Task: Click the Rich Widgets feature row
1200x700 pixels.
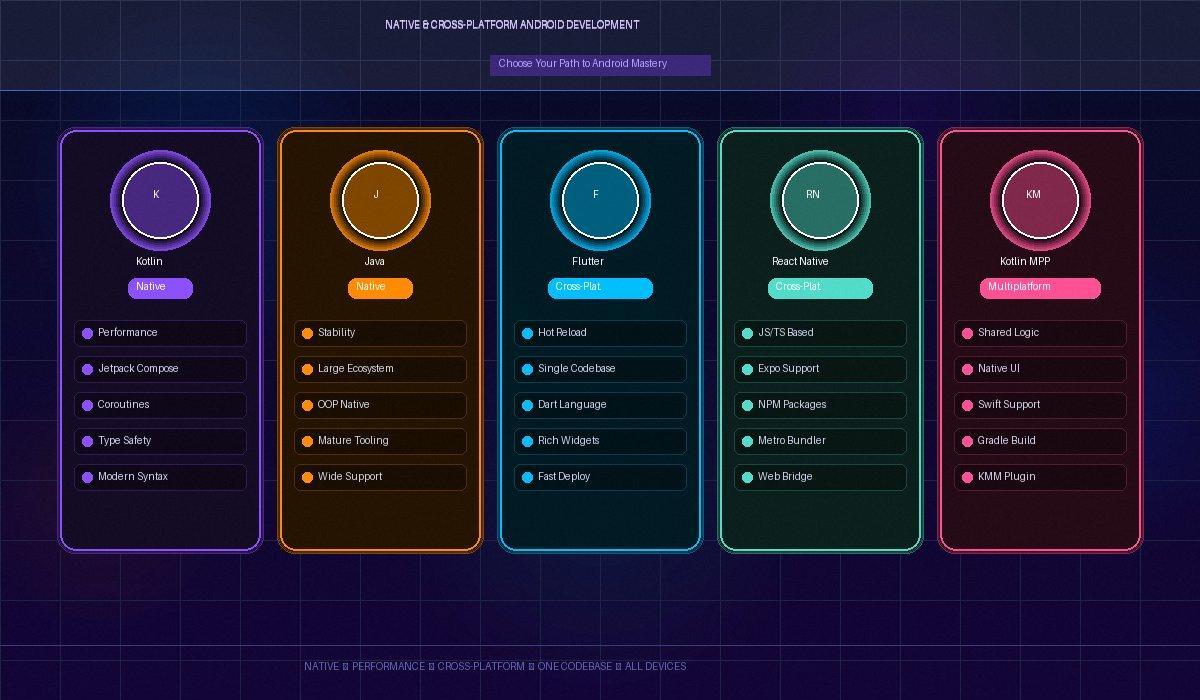Action: point(600,441)
